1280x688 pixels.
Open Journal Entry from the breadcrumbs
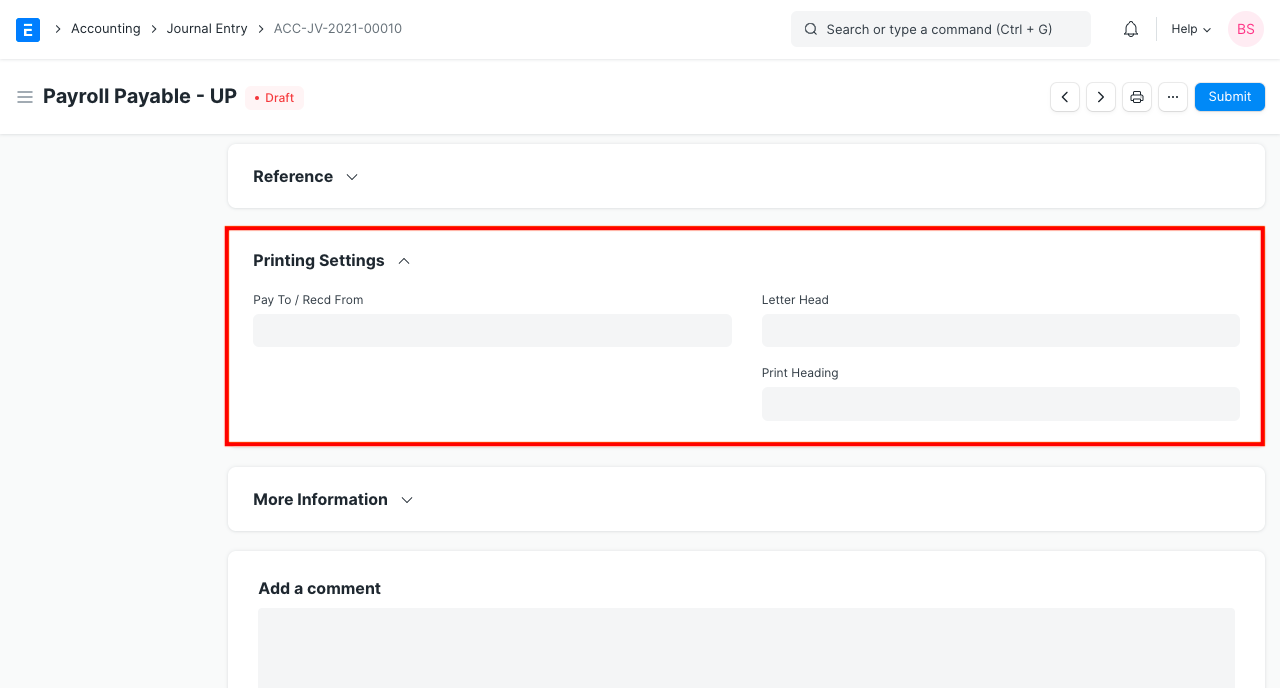207,28
